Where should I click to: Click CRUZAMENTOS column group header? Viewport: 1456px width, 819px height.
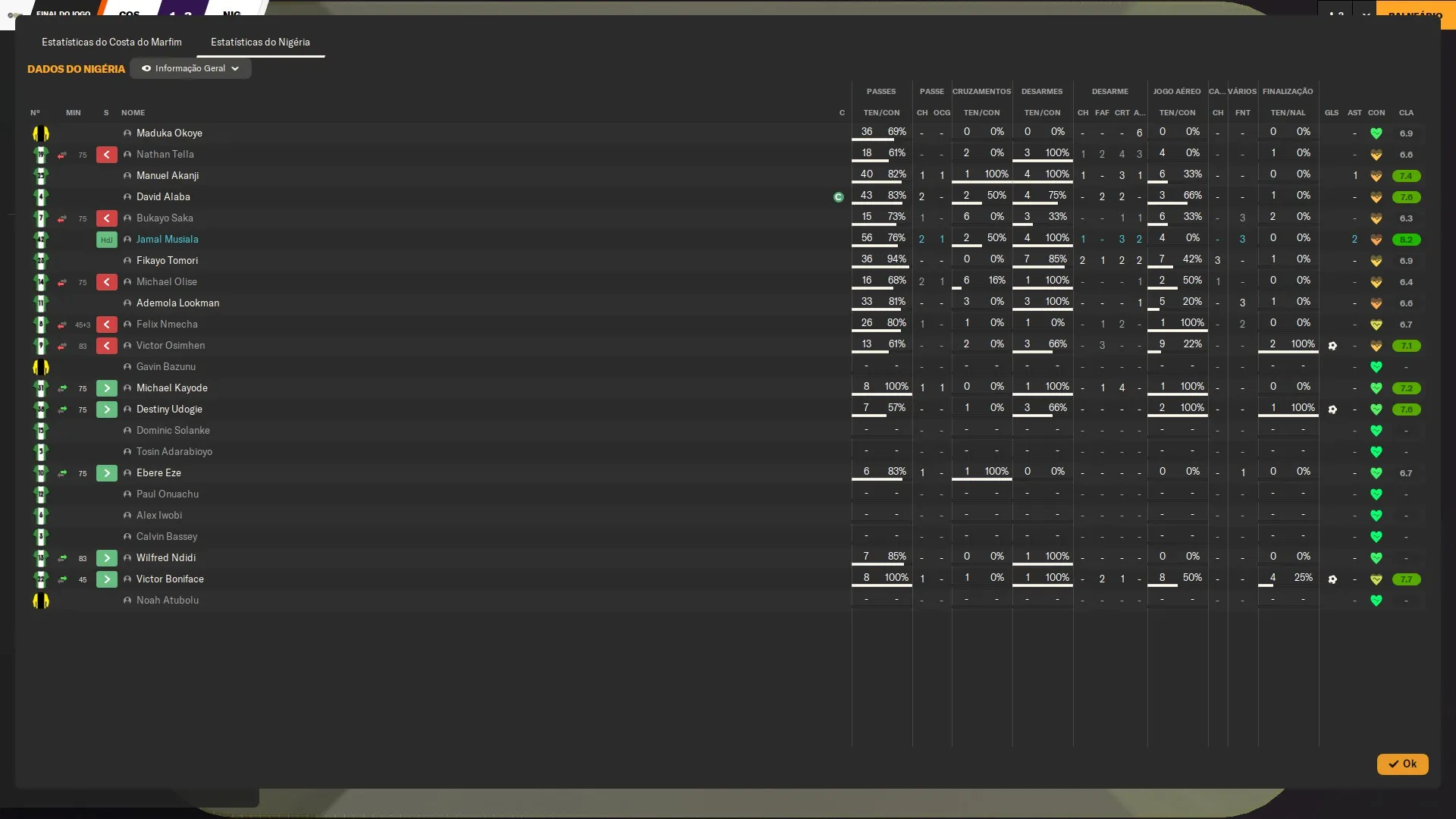(981, 91)
